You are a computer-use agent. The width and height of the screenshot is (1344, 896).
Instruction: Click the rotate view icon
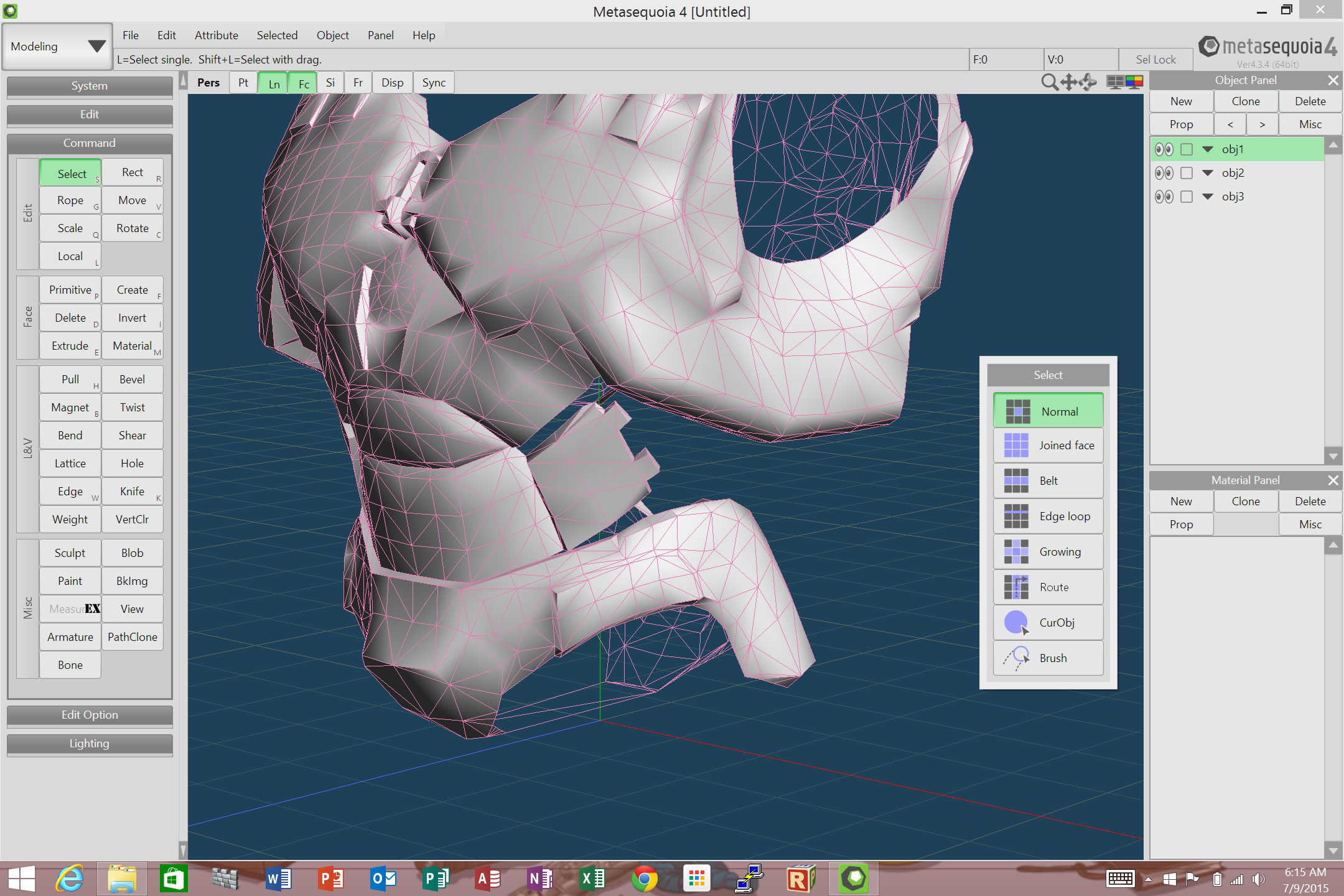(x=1088, y=82)
